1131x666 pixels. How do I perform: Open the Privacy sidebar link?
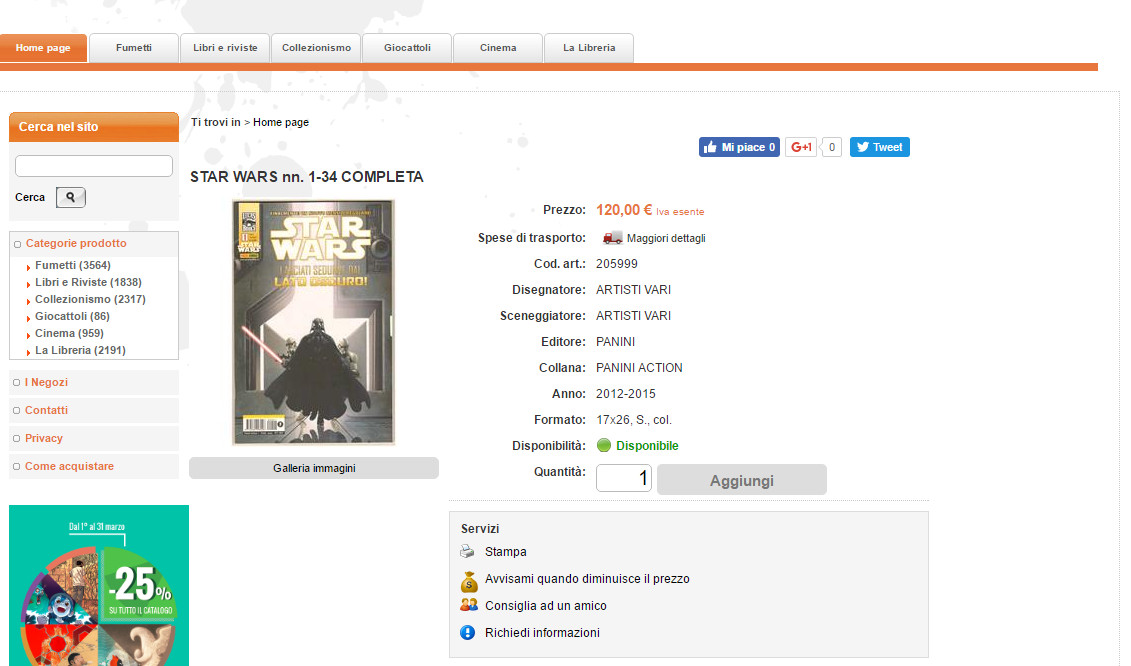tap(43, 438)
